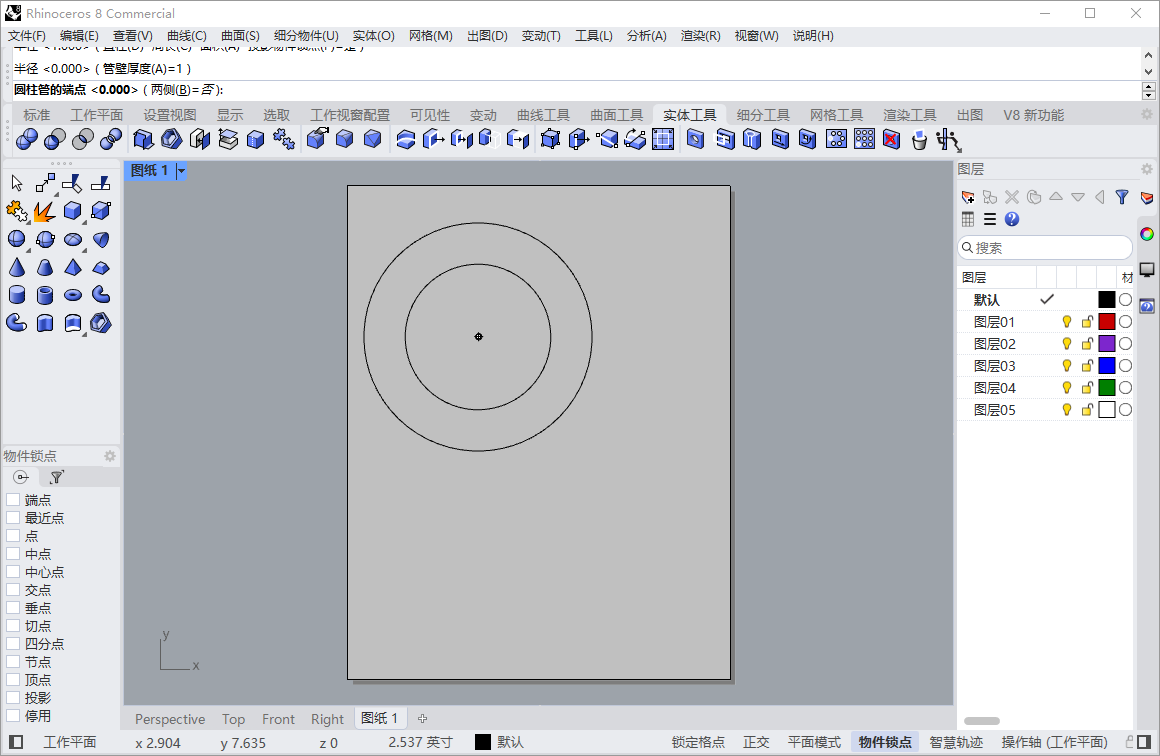Open the 物件锁点 panel gear options

pos(109,456)
